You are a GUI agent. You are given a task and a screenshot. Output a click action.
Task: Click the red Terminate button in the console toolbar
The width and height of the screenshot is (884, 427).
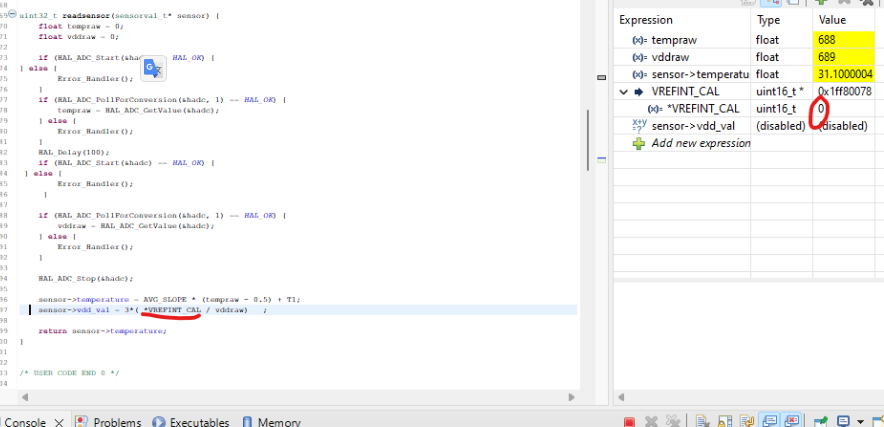pyautogui.click(x=630, y=422)
